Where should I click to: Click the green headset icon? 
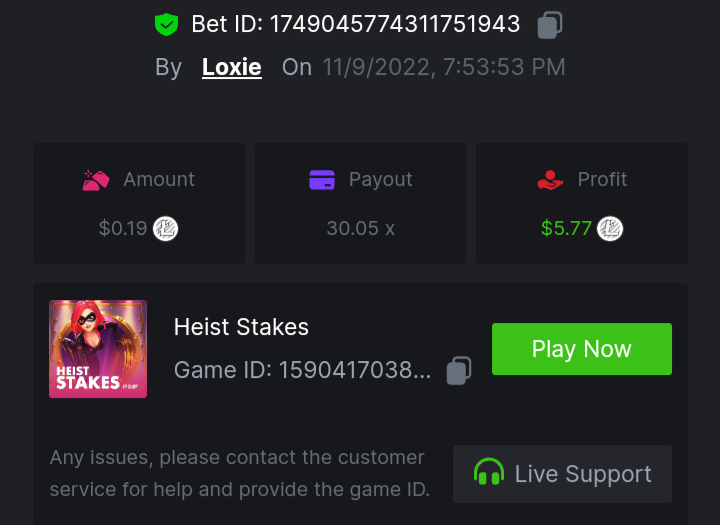489,473
